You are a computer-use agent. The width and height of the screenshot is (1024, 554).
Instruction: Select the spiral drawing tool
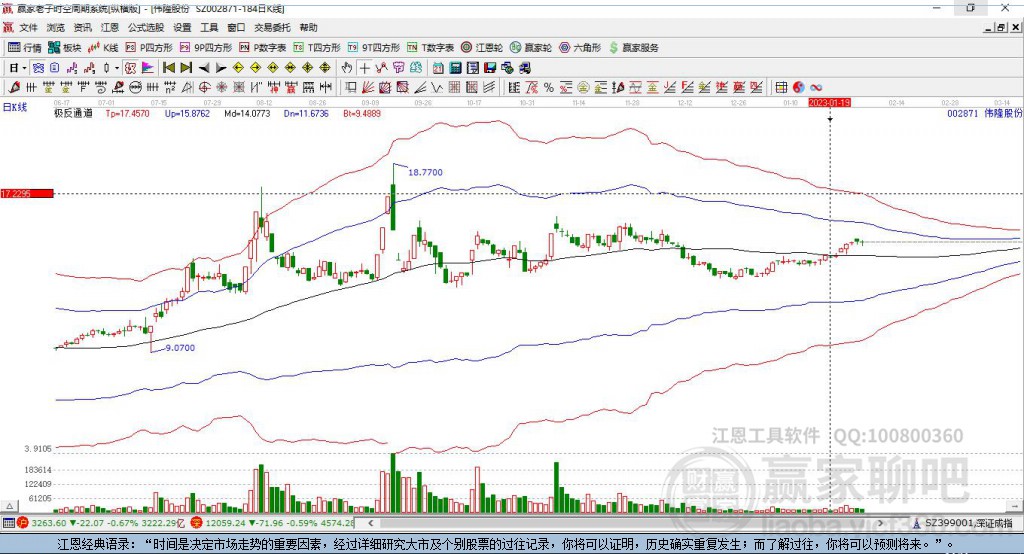click(101, 87)
